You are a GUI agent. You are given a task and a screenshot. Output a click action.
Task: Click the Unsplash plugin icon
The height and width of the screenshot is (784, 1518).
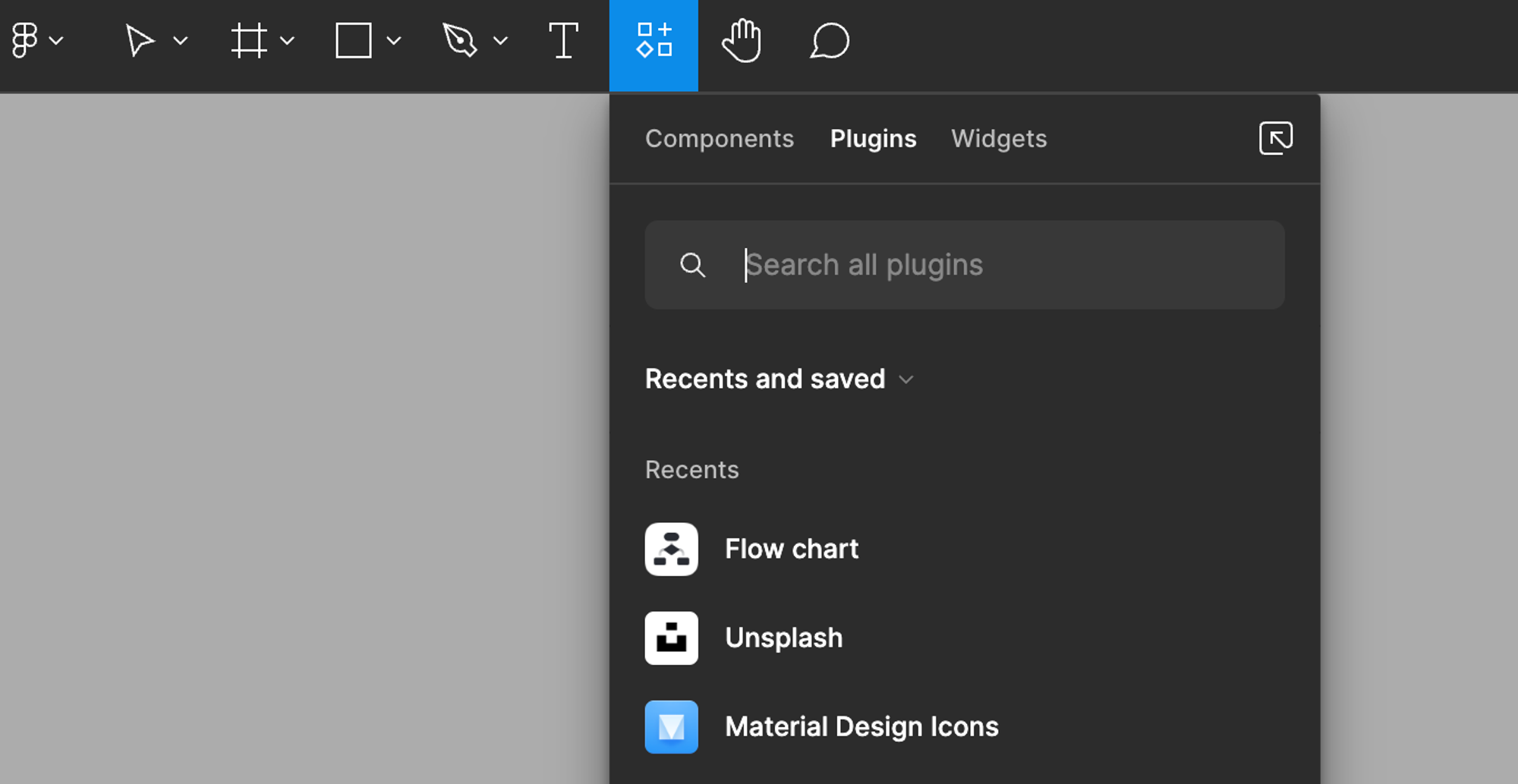pyautogui.click(x=672, y=638)
